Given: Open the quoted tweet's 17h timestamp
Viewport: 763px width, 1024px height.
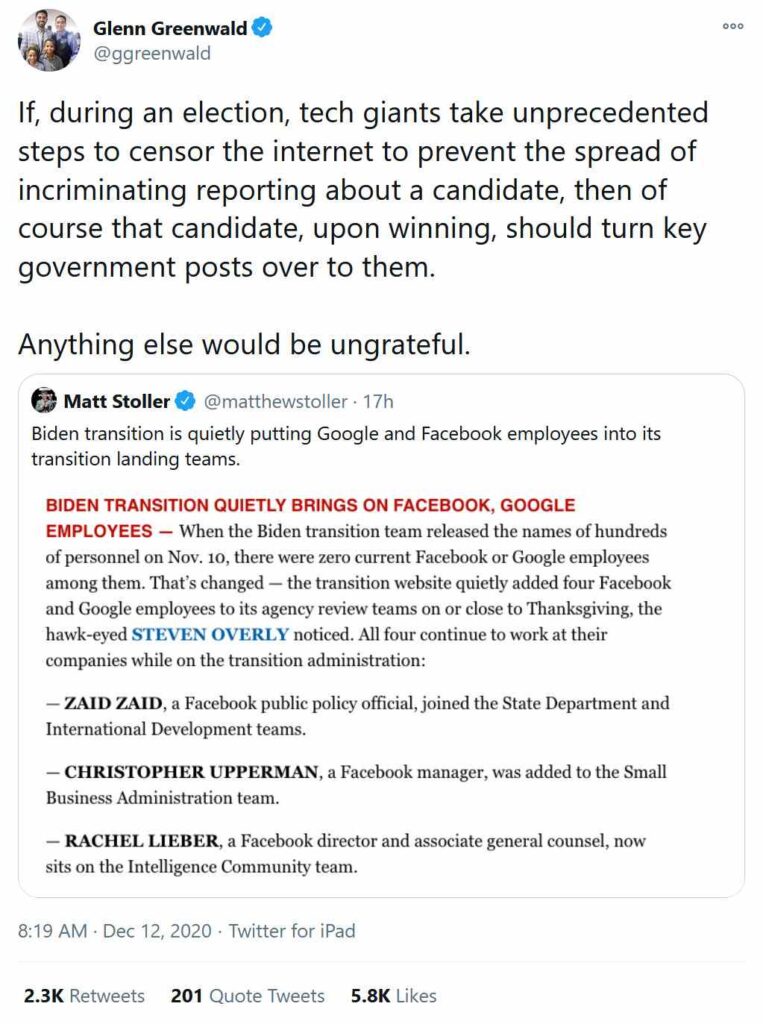Looking at the screenshot, I should [378, 402].
